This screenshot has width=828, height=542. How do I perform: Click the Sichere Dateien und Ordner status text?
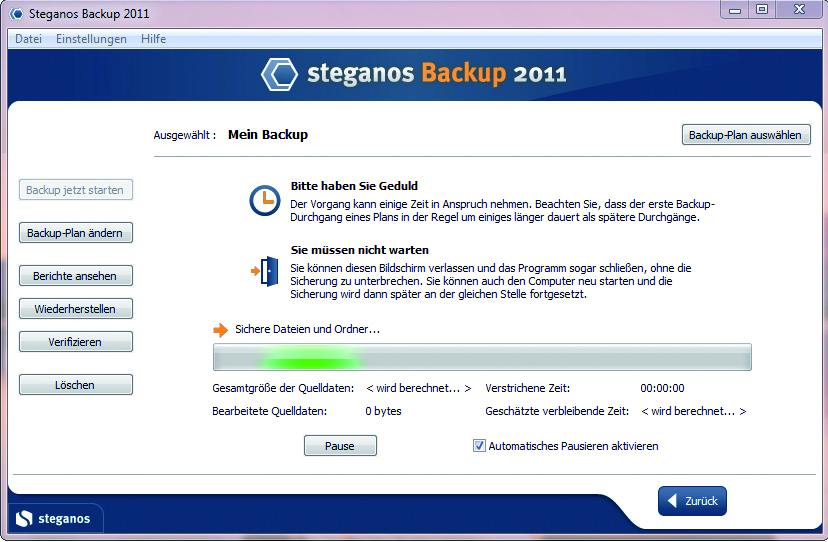tap(307, 329)
